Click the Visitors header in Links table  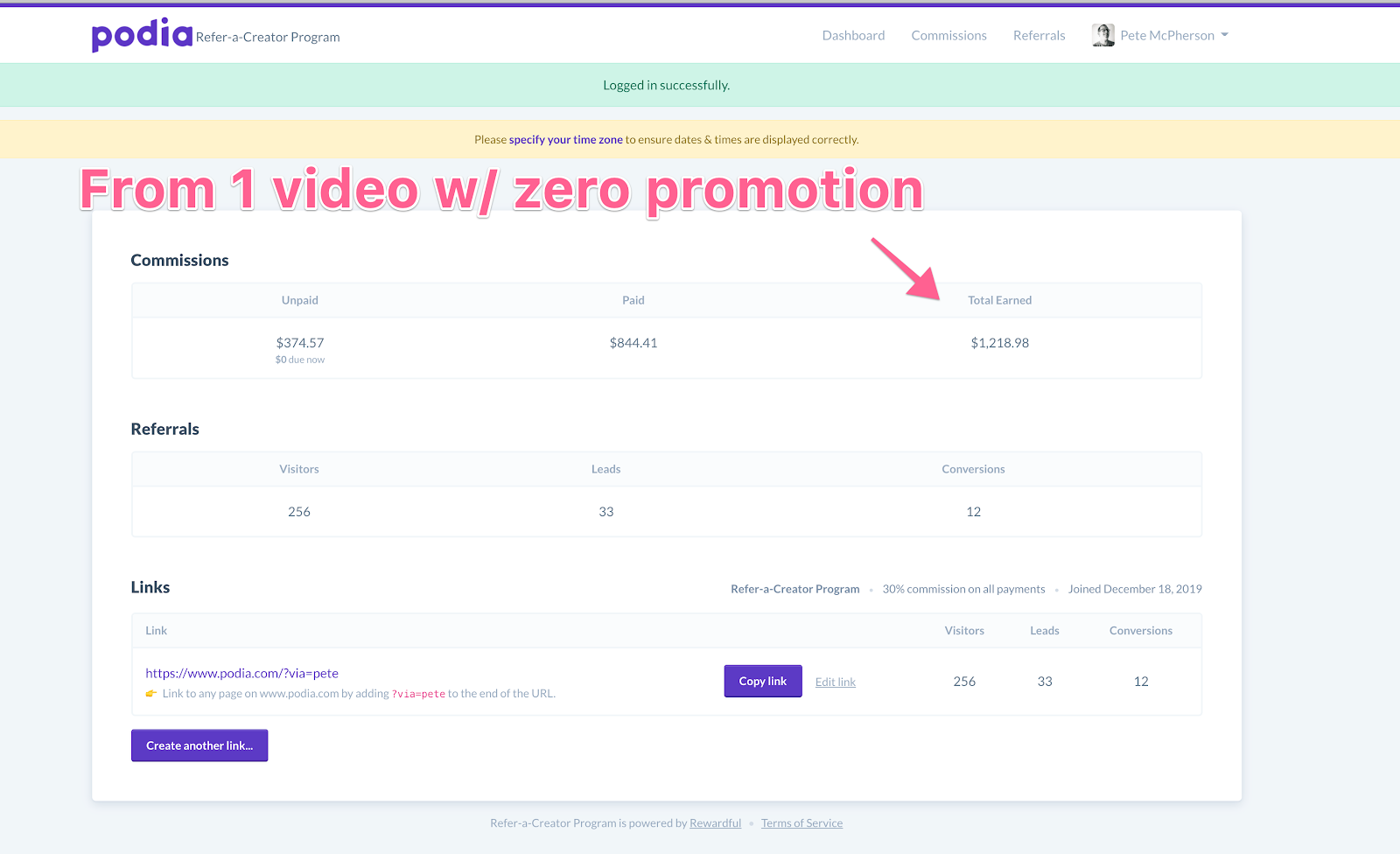click(964, 631)
